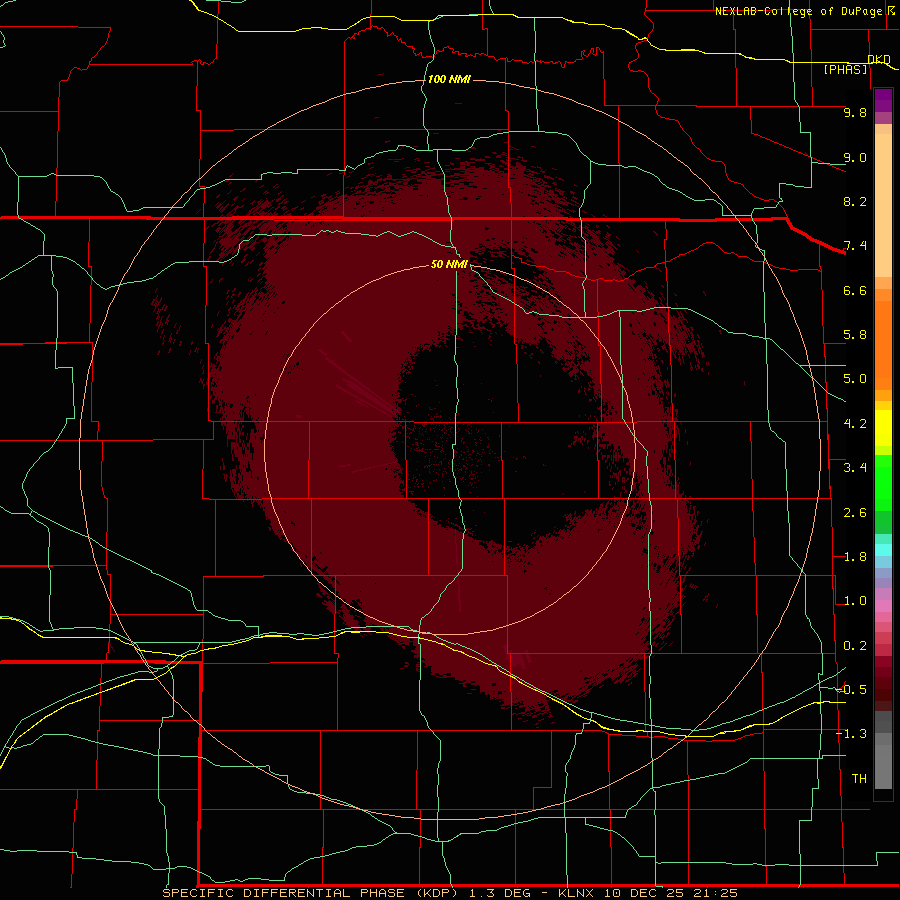Click the 5.0 color scale value
The image size is (900, 900).
tap(855, 379)
